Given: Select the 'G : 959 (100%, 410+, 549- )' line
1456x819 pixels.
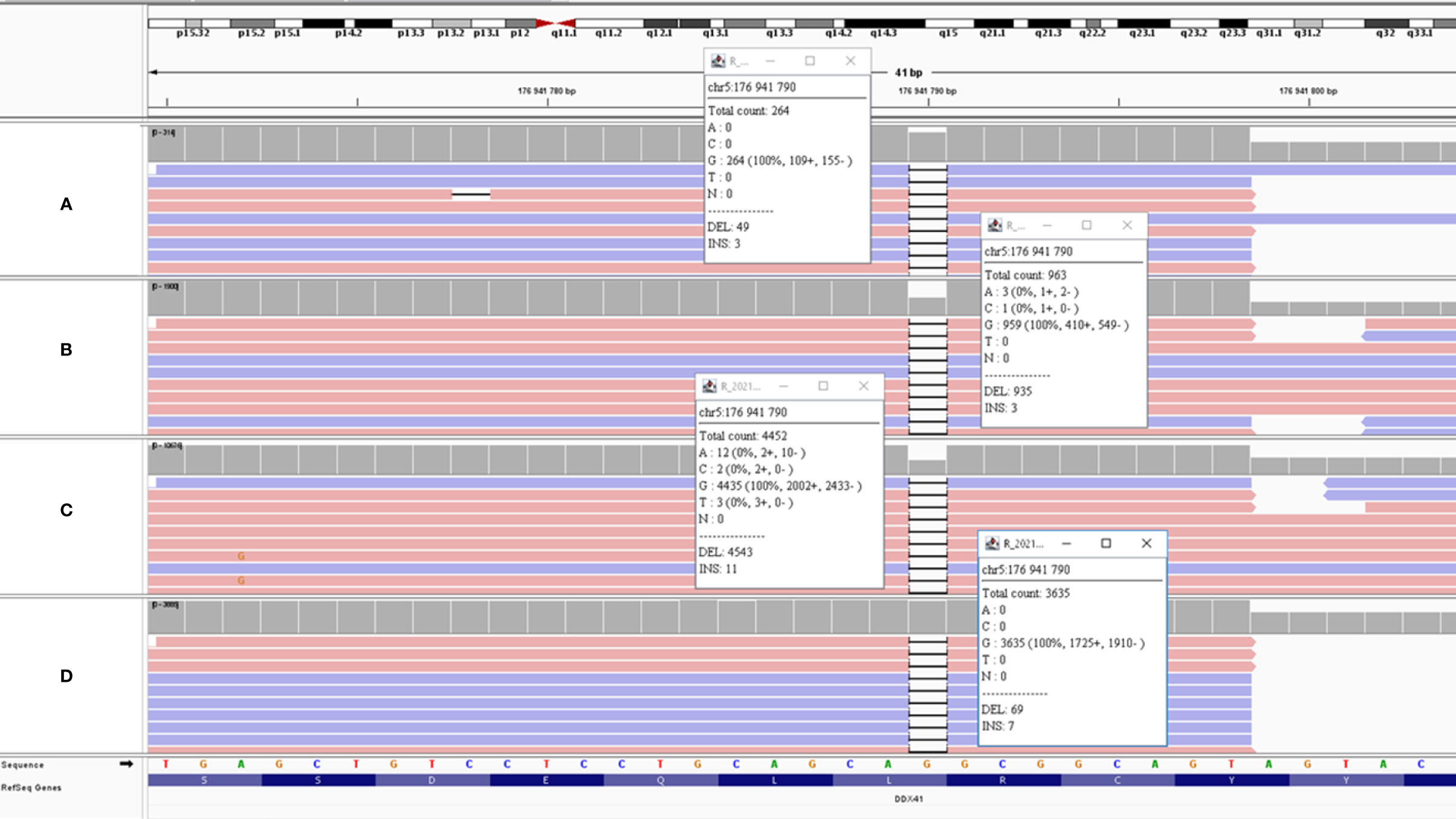Looking at the screenshot, I should pos(1056,325).
